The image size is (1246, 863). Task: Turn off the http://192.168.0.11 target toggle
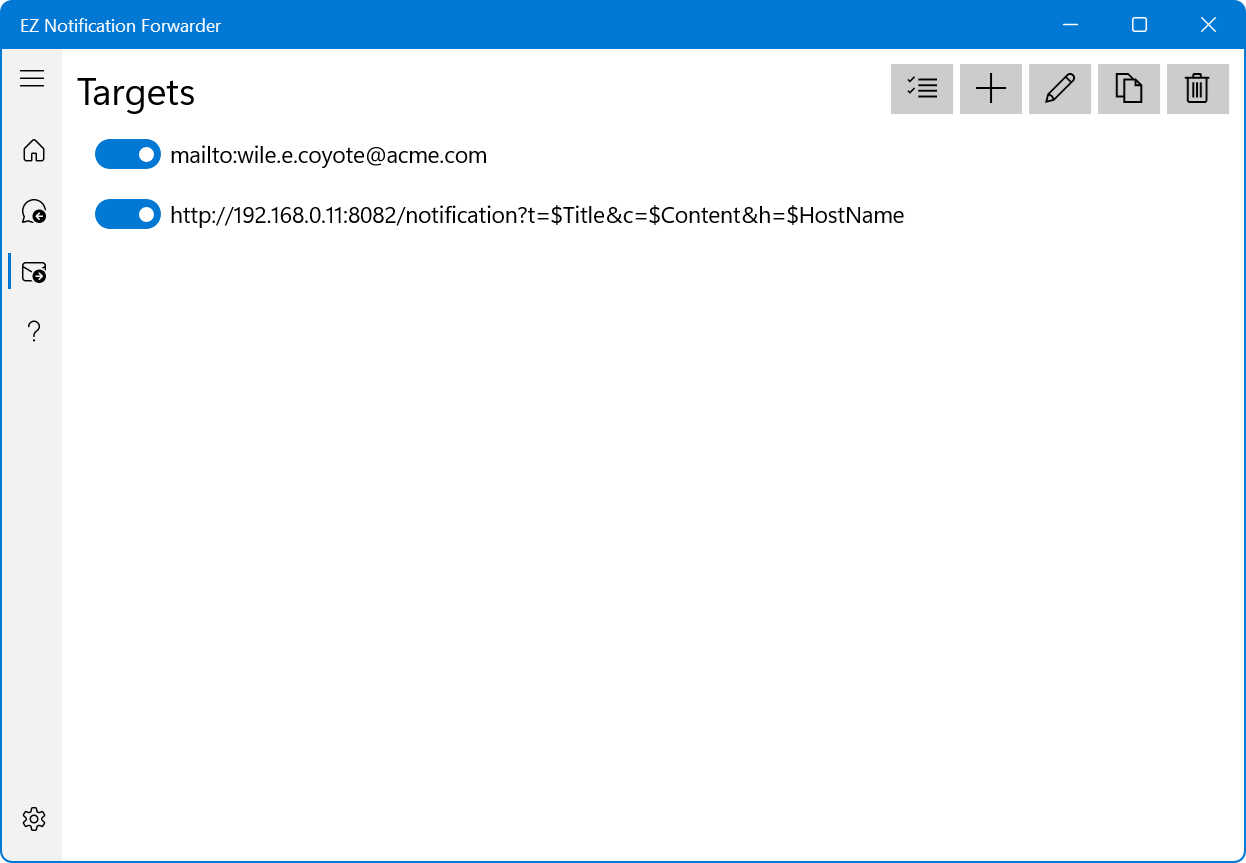(x=128, y=215)
